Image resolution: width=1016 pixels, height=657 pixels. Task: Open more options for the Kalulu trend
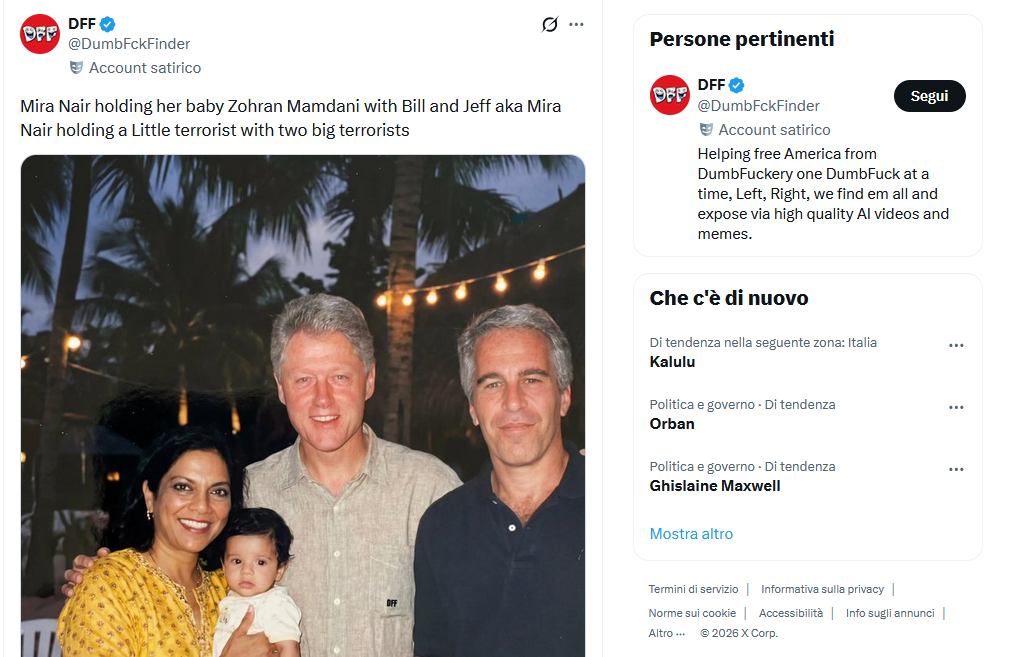coord(956,345)
